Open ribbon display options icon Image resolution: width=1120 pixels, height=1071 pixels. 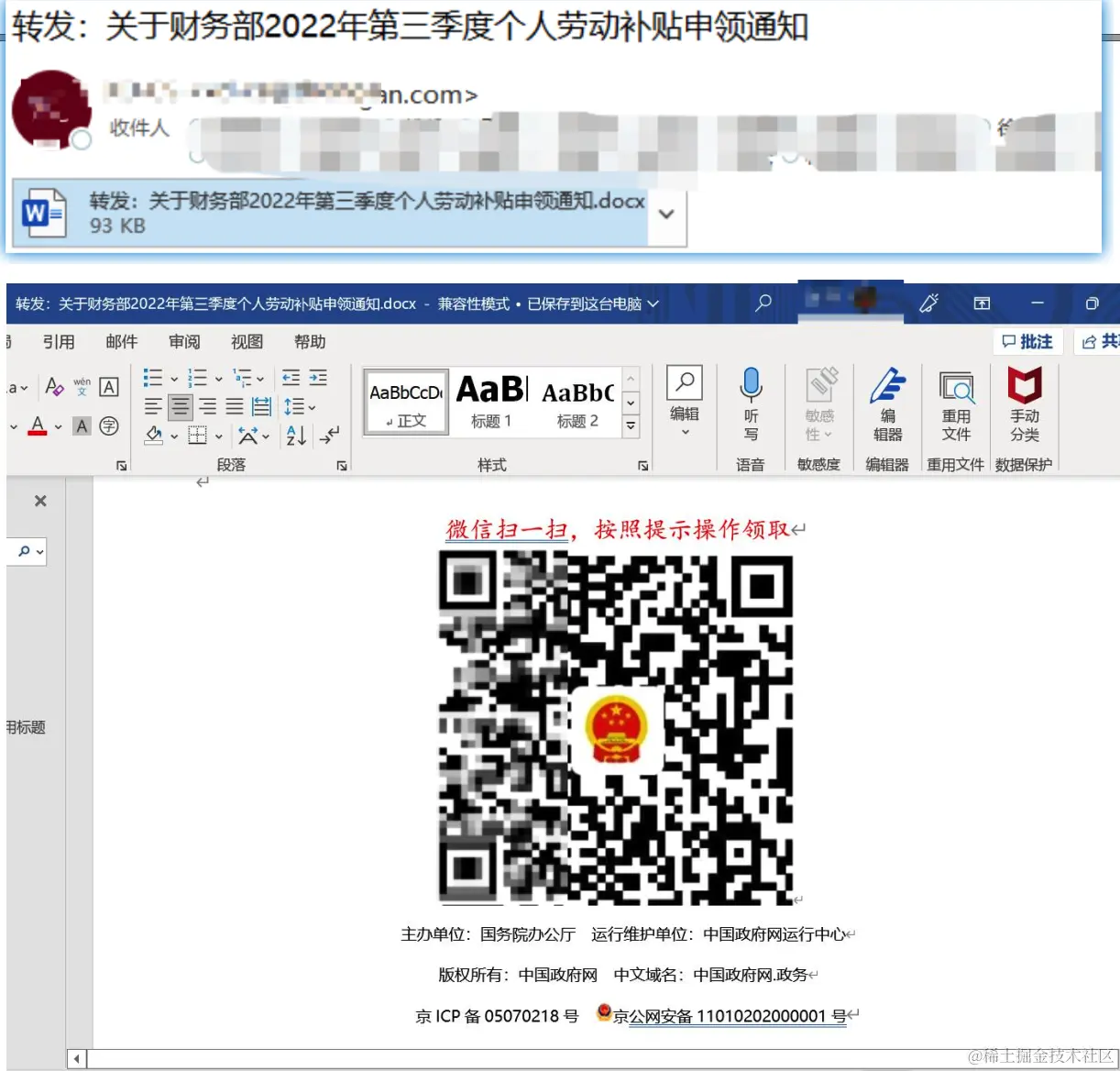tap(982, 304)
